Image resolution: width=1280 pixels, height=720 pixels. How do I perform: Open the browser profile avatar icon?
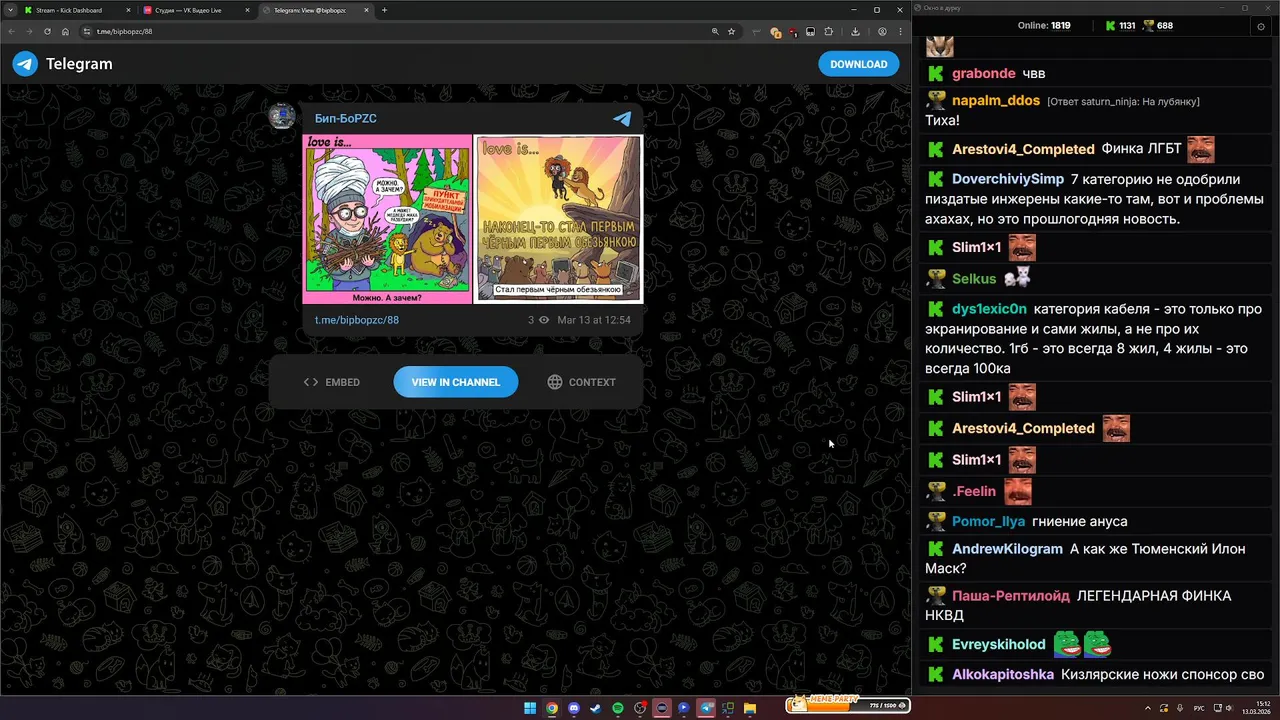click(882, 31)
